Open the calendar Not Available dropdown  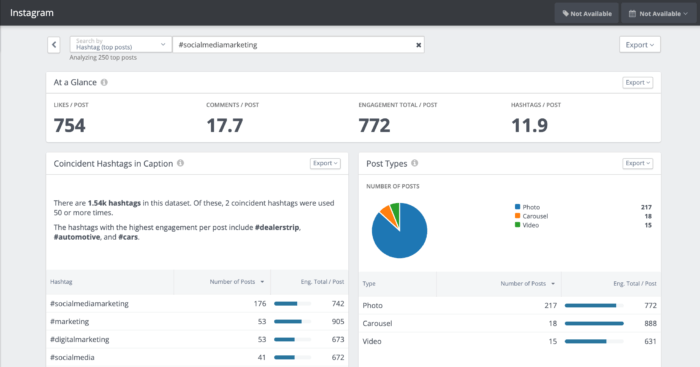[658, 13]
